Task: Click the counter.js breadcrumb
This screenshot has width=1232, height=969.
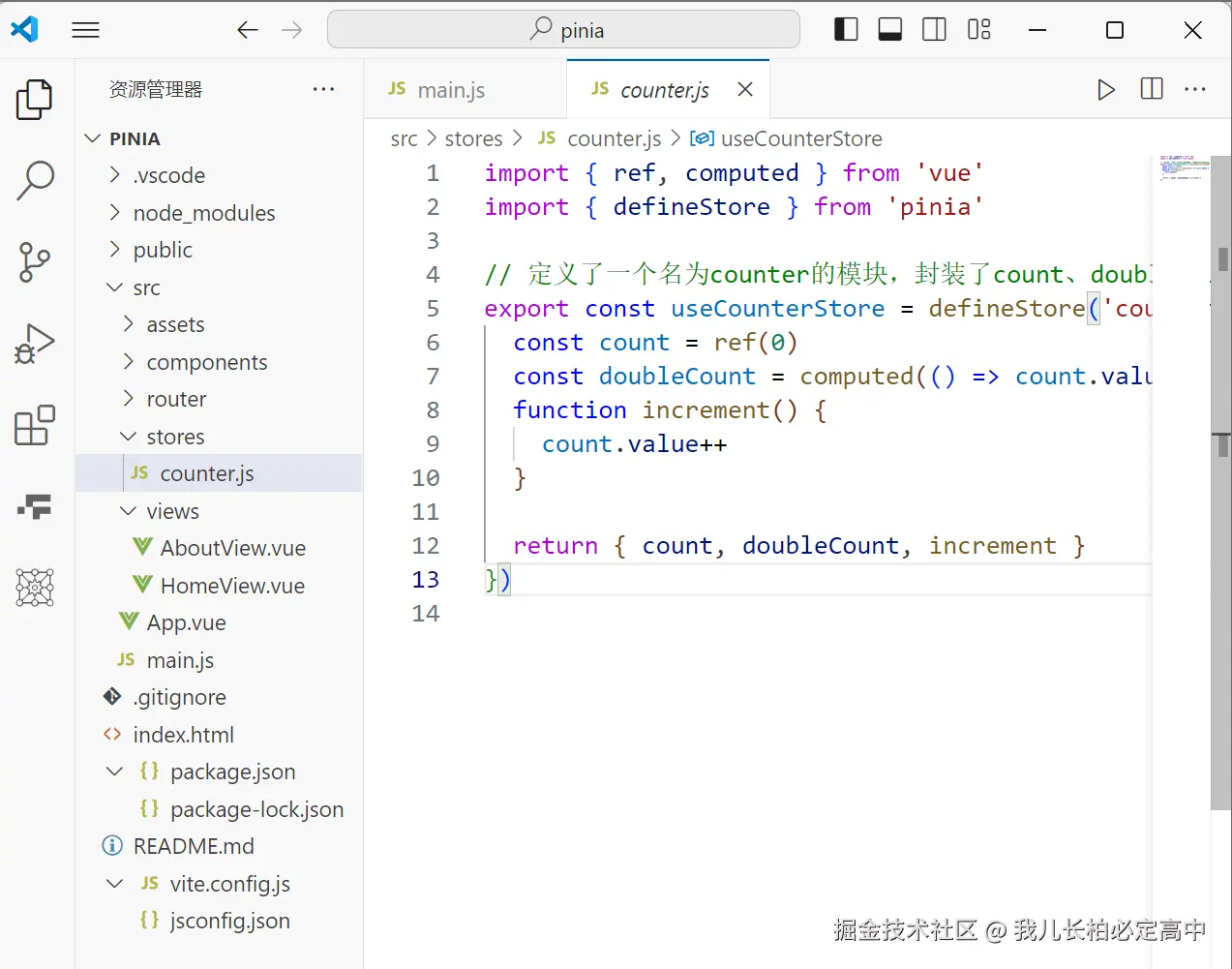Action: [600, 138]
